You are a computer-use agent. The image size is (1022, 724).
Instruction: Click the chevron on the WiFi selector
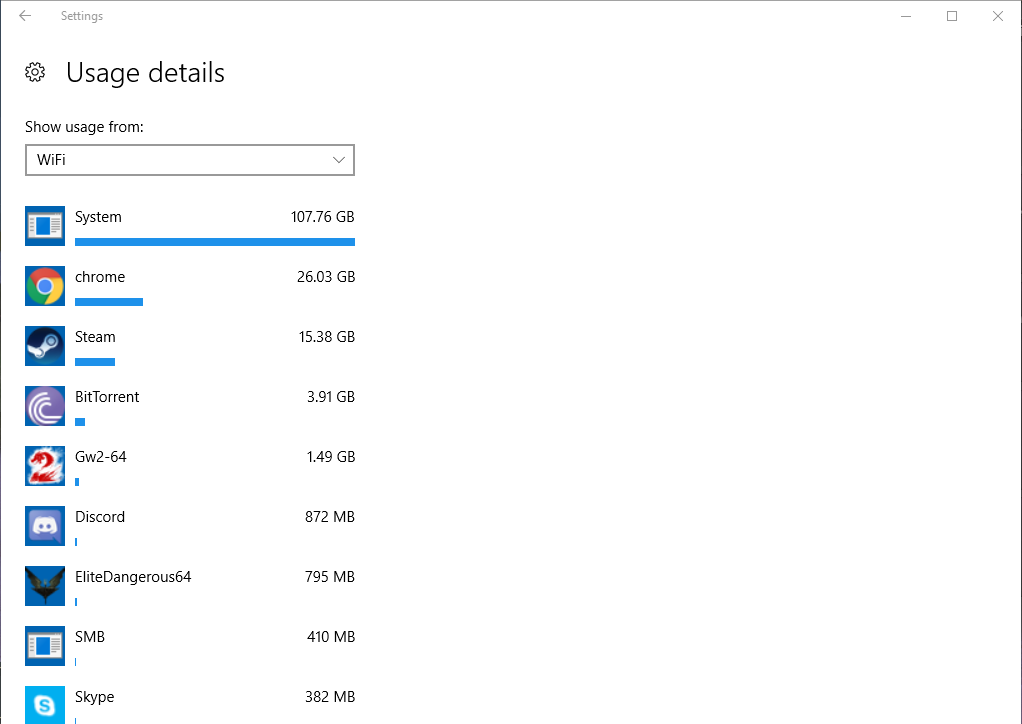[341, 160]
